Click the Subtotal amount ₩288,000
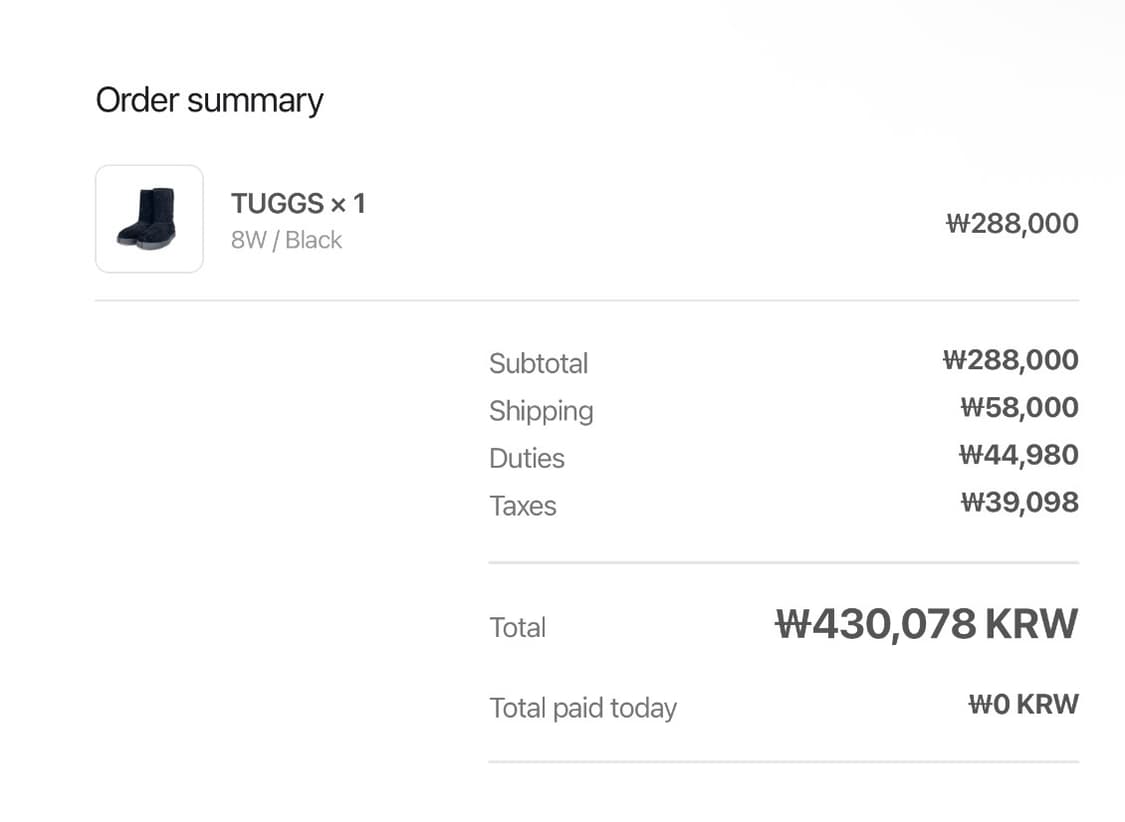 [x=1010, y=360]
